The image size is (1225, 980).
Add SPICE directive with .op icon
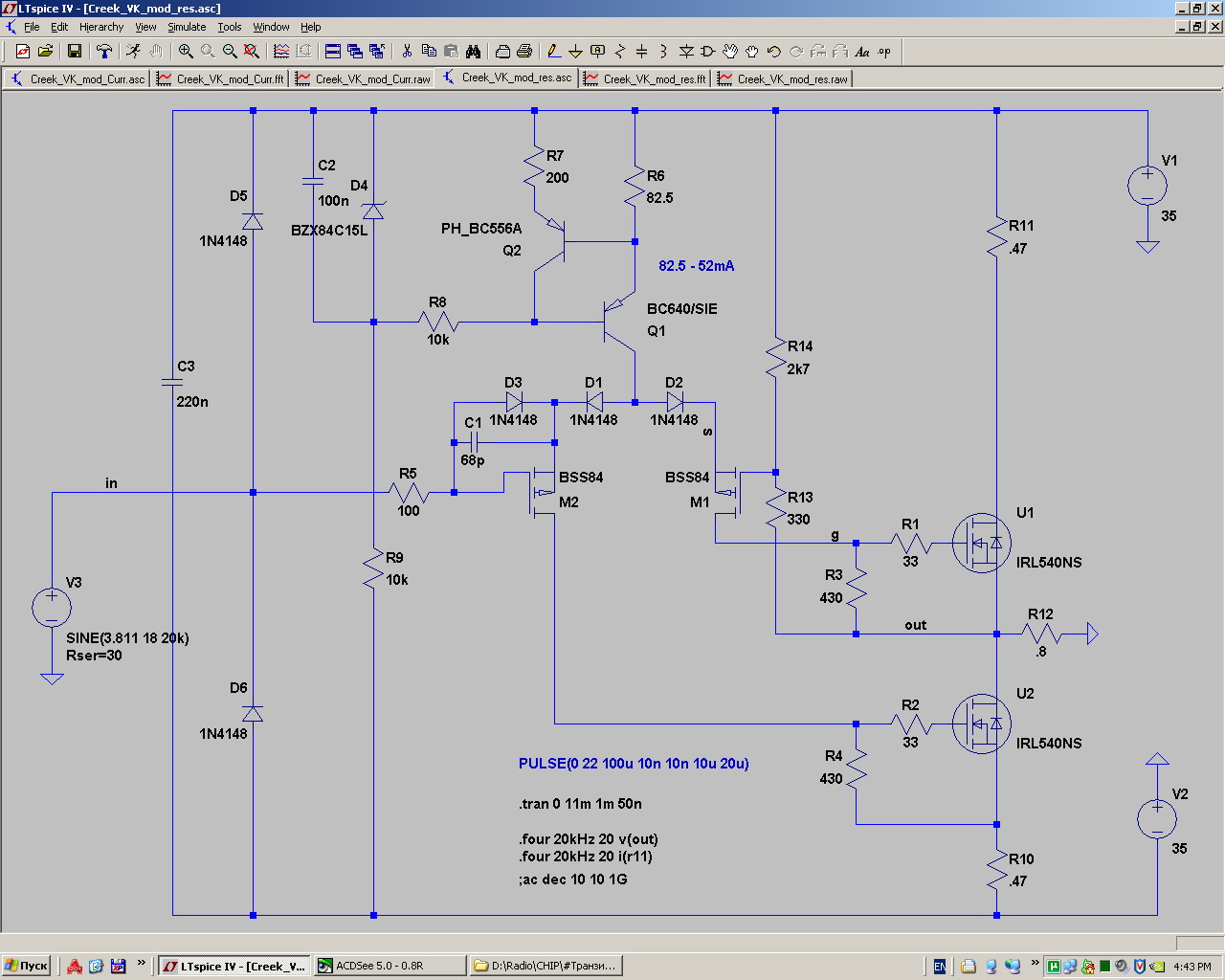[x=884, y=52]
